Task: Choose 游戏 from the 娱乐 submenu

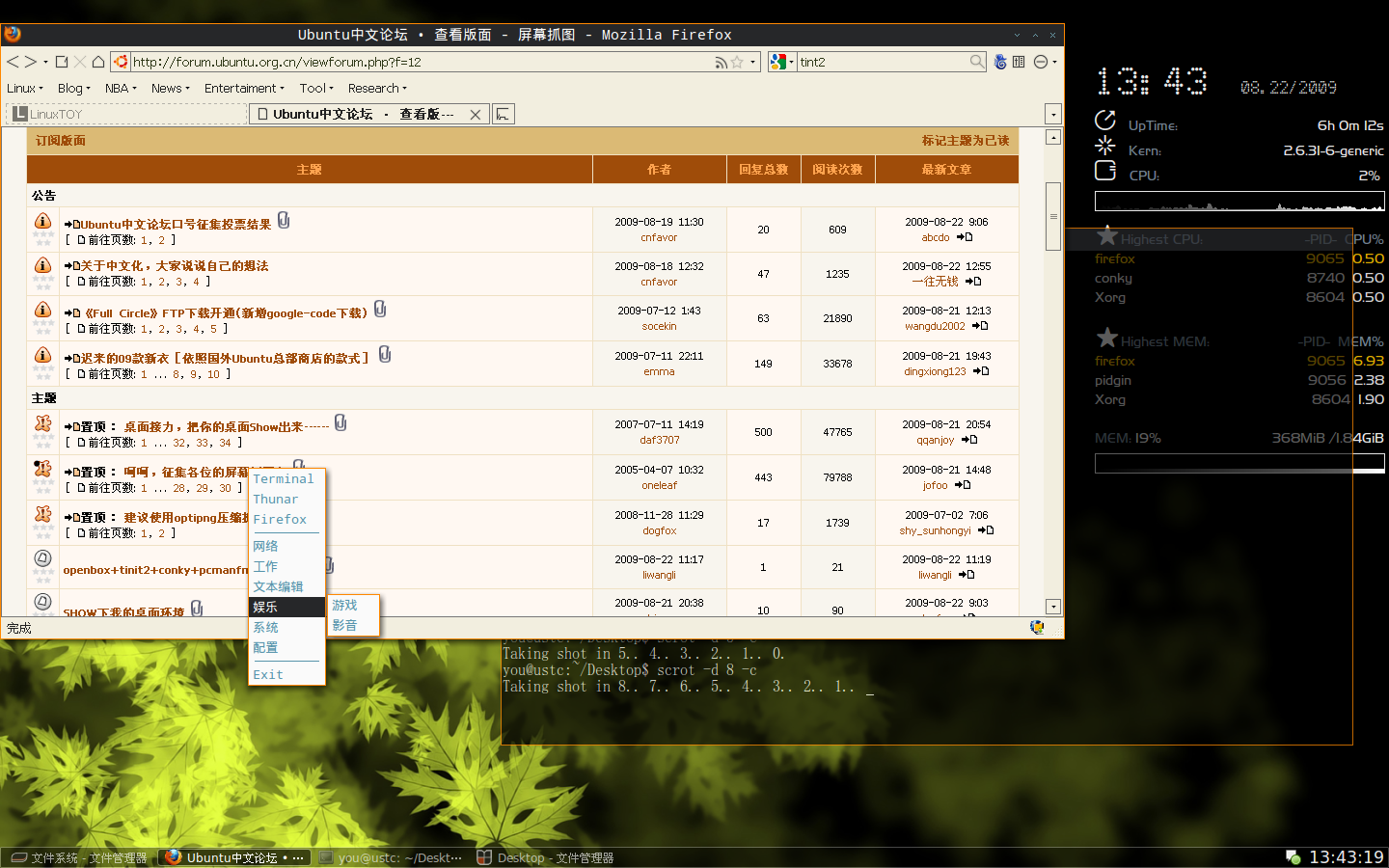Action: pyautogui.click(x=353, y=605)
